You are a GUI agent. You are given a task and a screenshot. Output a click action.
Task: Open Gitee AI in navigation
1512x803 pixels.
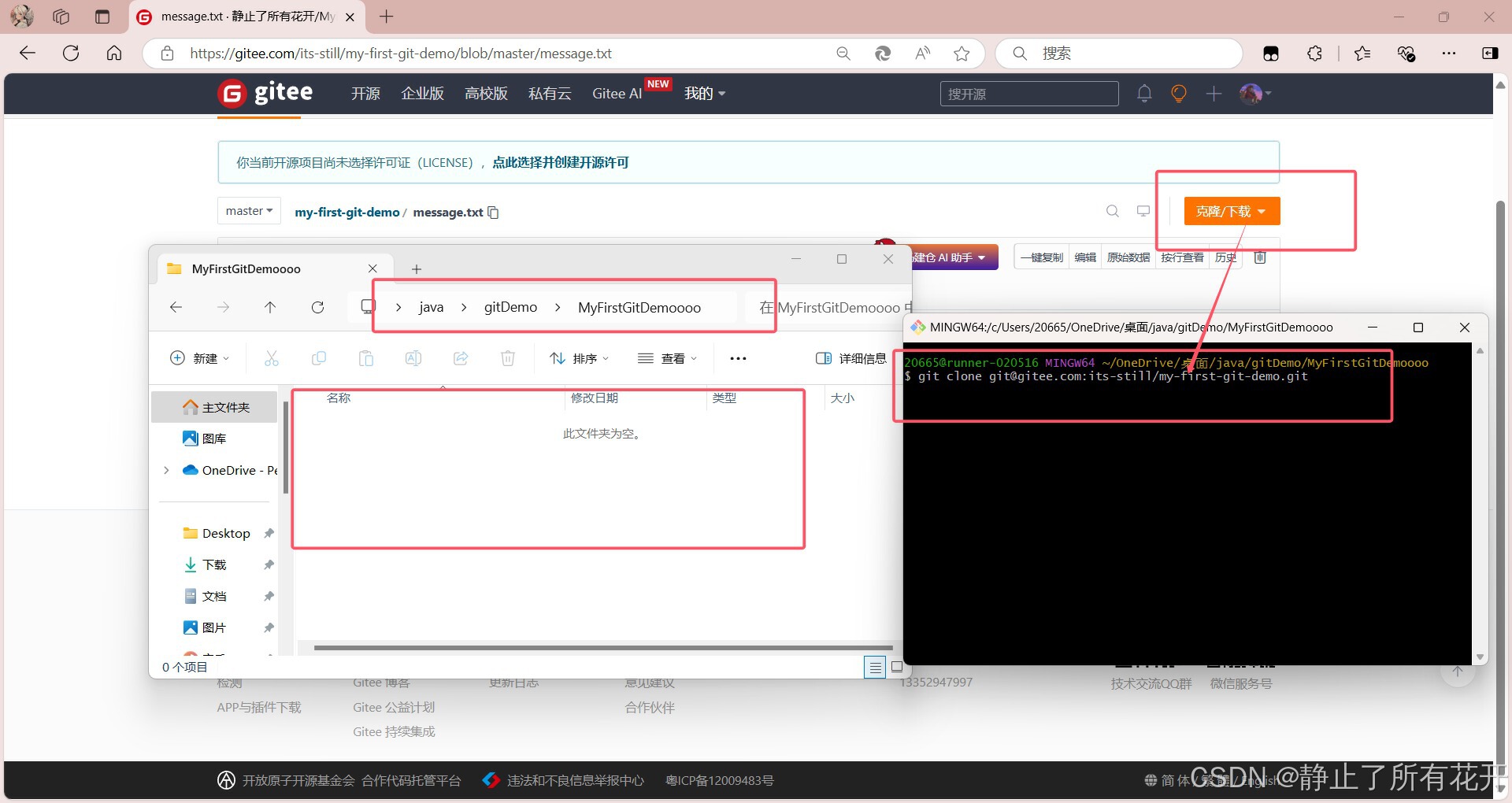point(617,94)
